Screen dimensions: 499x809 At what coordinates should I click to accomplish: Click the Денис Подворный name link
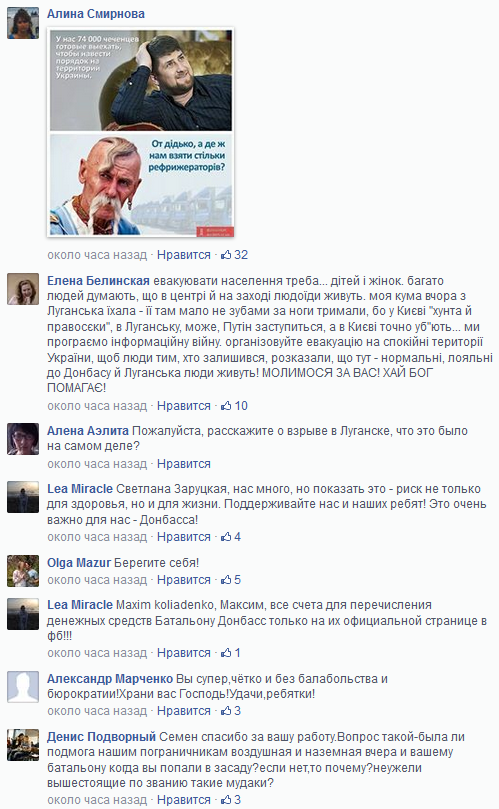point(101,737)
